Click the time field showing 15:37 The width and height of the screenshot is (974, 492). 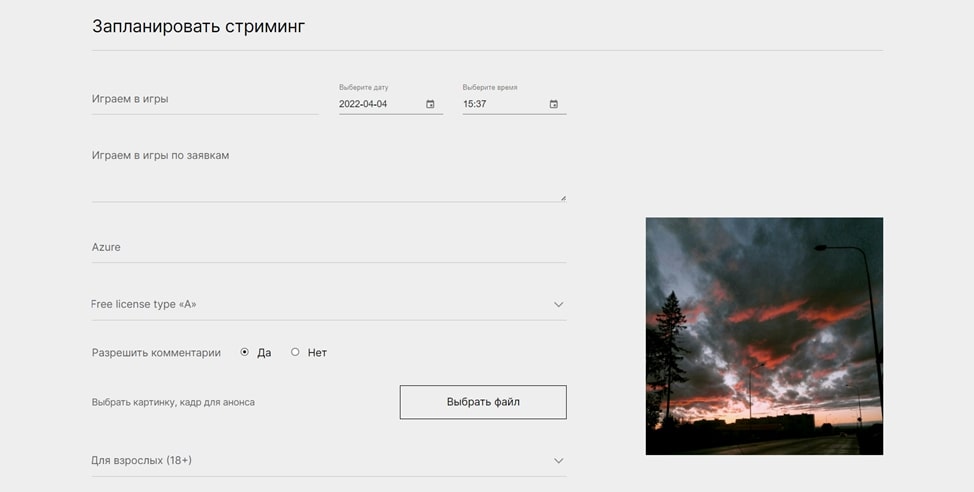514,104
